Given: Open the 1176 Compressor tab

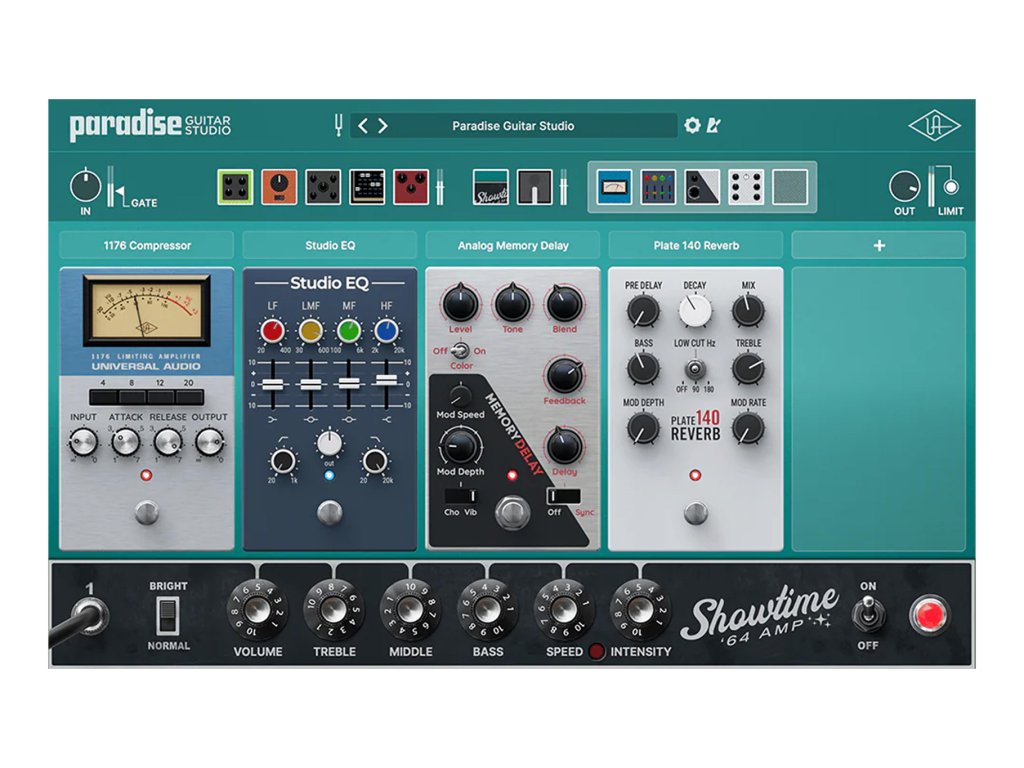Looking at the screenshot, I should 147,246.
